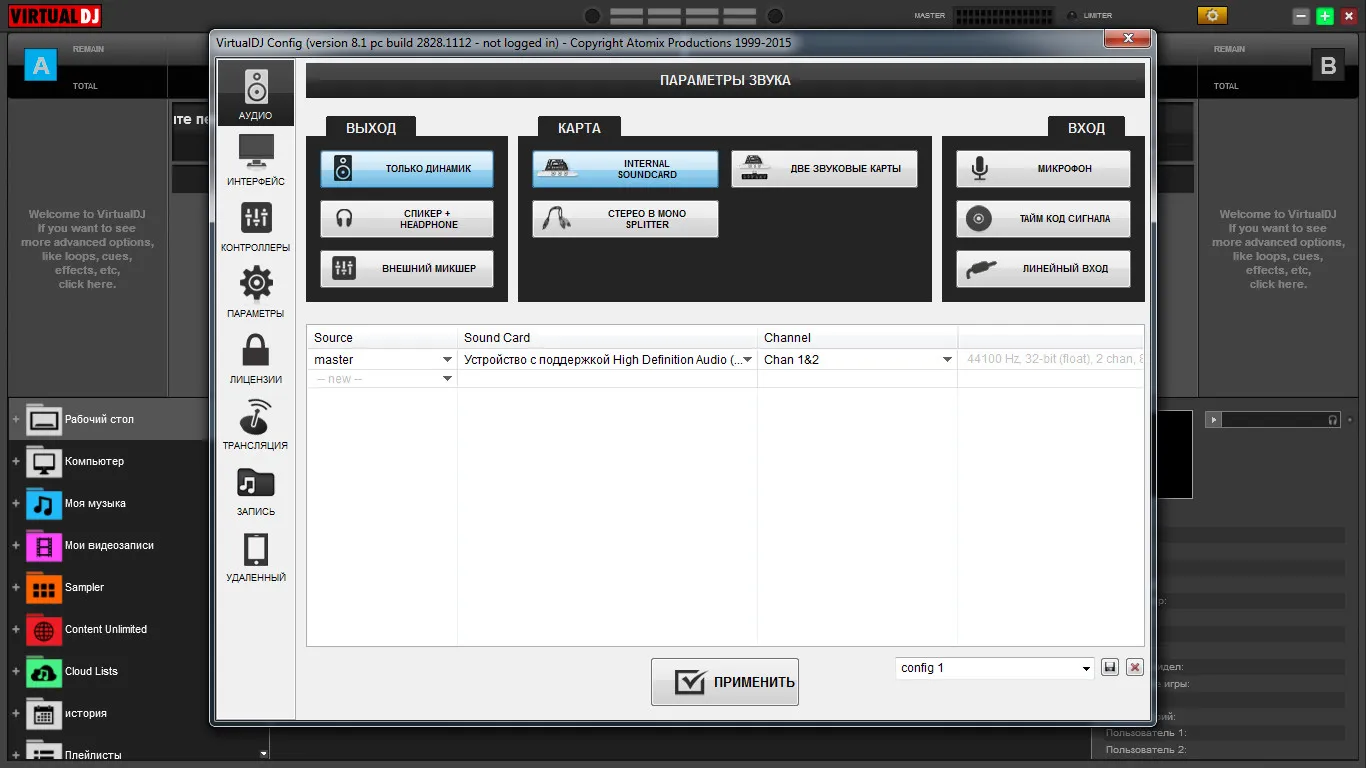Open the Sound Card device dropdown
The width and height of the screenshot is (1366, 768).
click(x=747, y=360)
